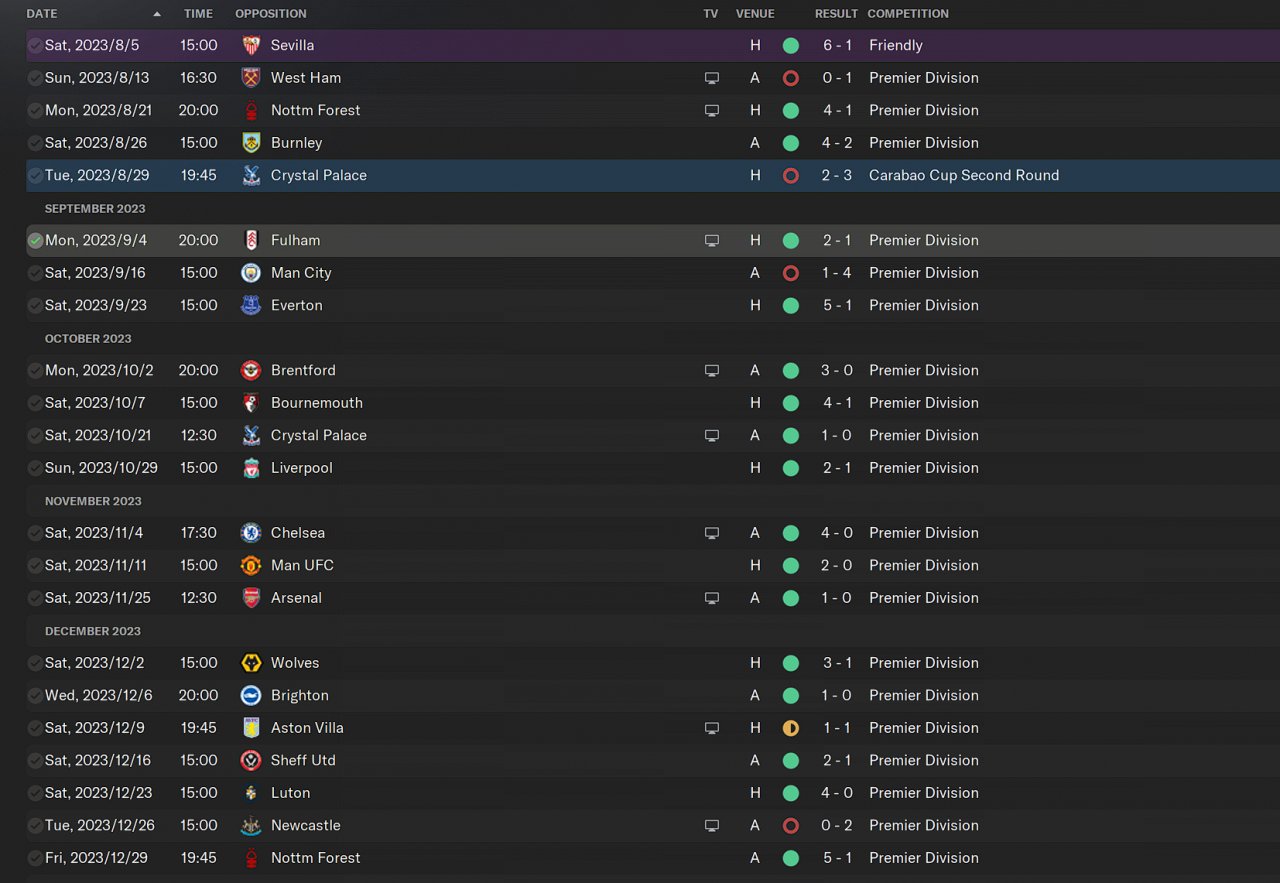The image size is (1280, 883).
Task: Click the Man City club badge
Action: coord(251,273)
